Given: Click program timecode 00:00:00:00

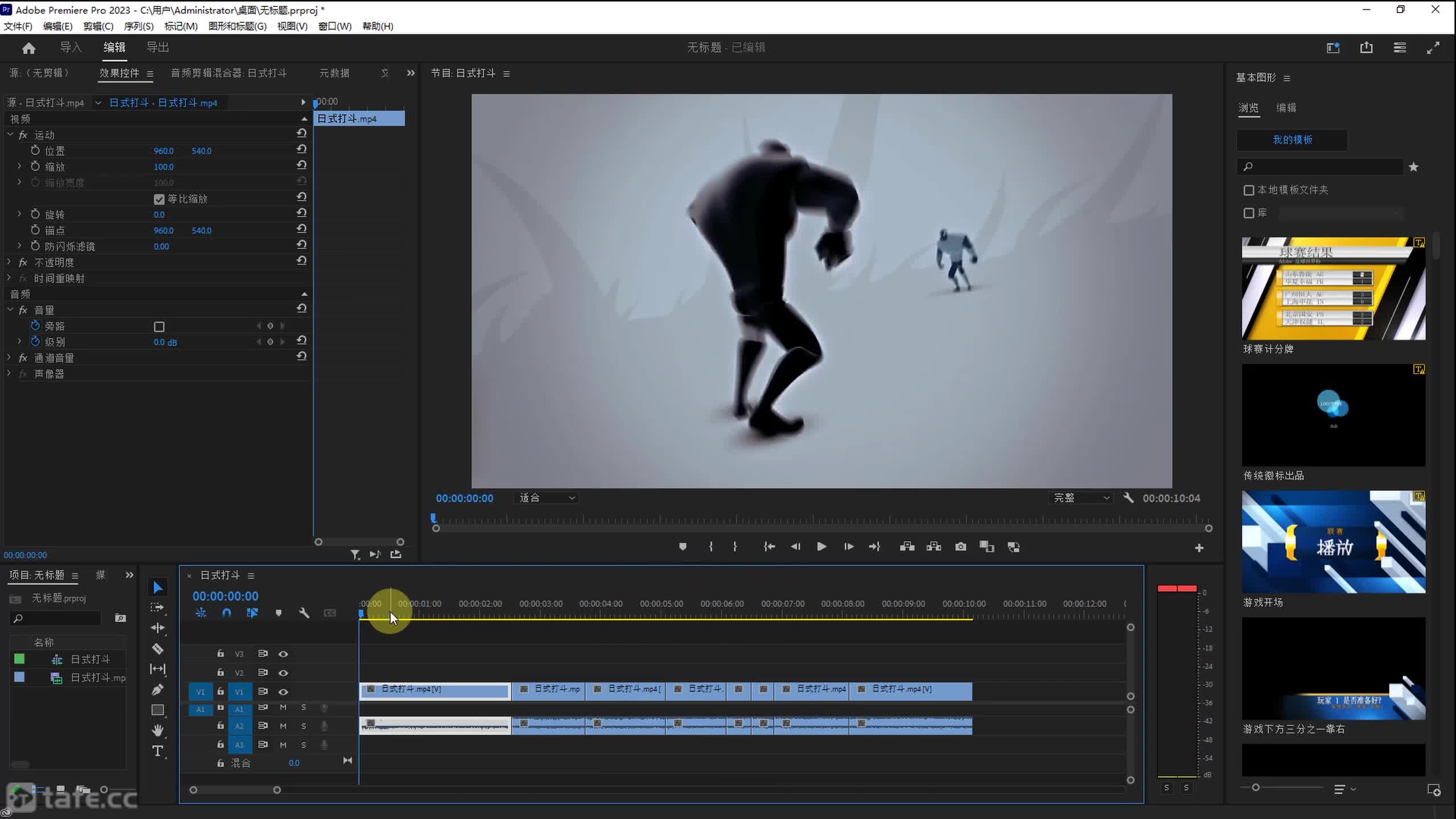Looking at the screenshot, I should [465, 498].
